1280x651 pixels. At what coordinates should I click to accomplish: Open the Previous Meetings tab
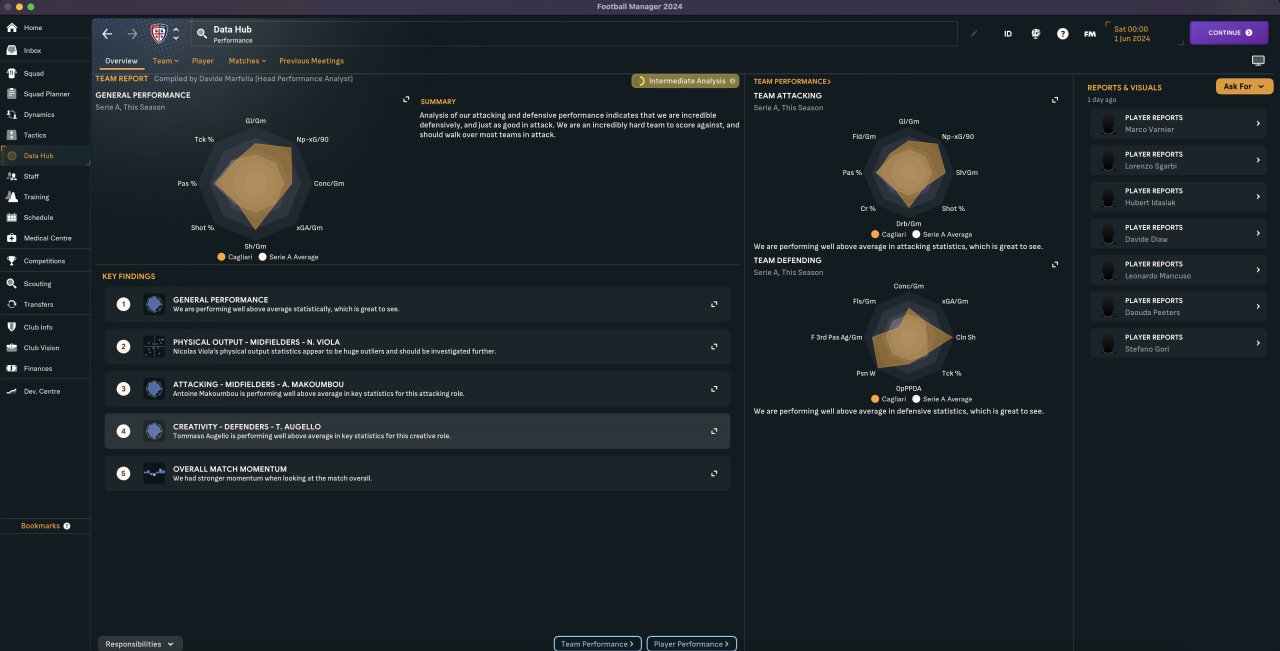[x=311, y=61]
